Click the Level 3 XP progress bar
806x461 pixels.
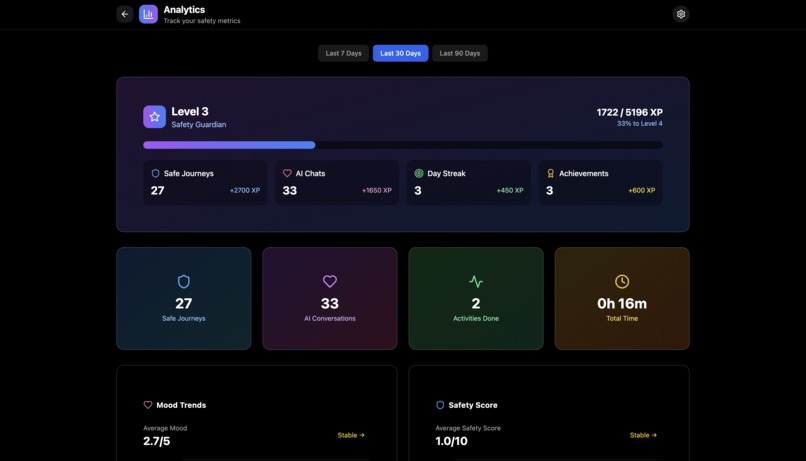pos(403,145)
